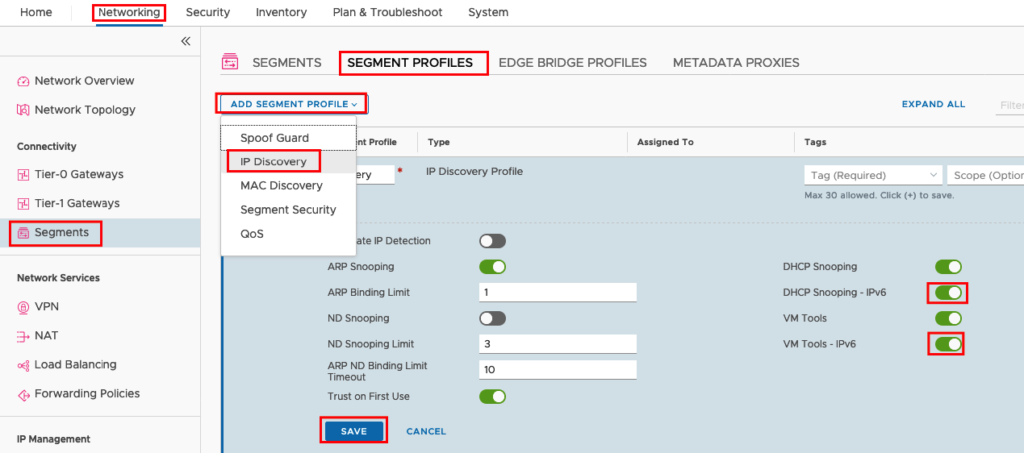Switch to Edge Bridge Profiles tab
Screen dimensions: 1024x453
572,63
